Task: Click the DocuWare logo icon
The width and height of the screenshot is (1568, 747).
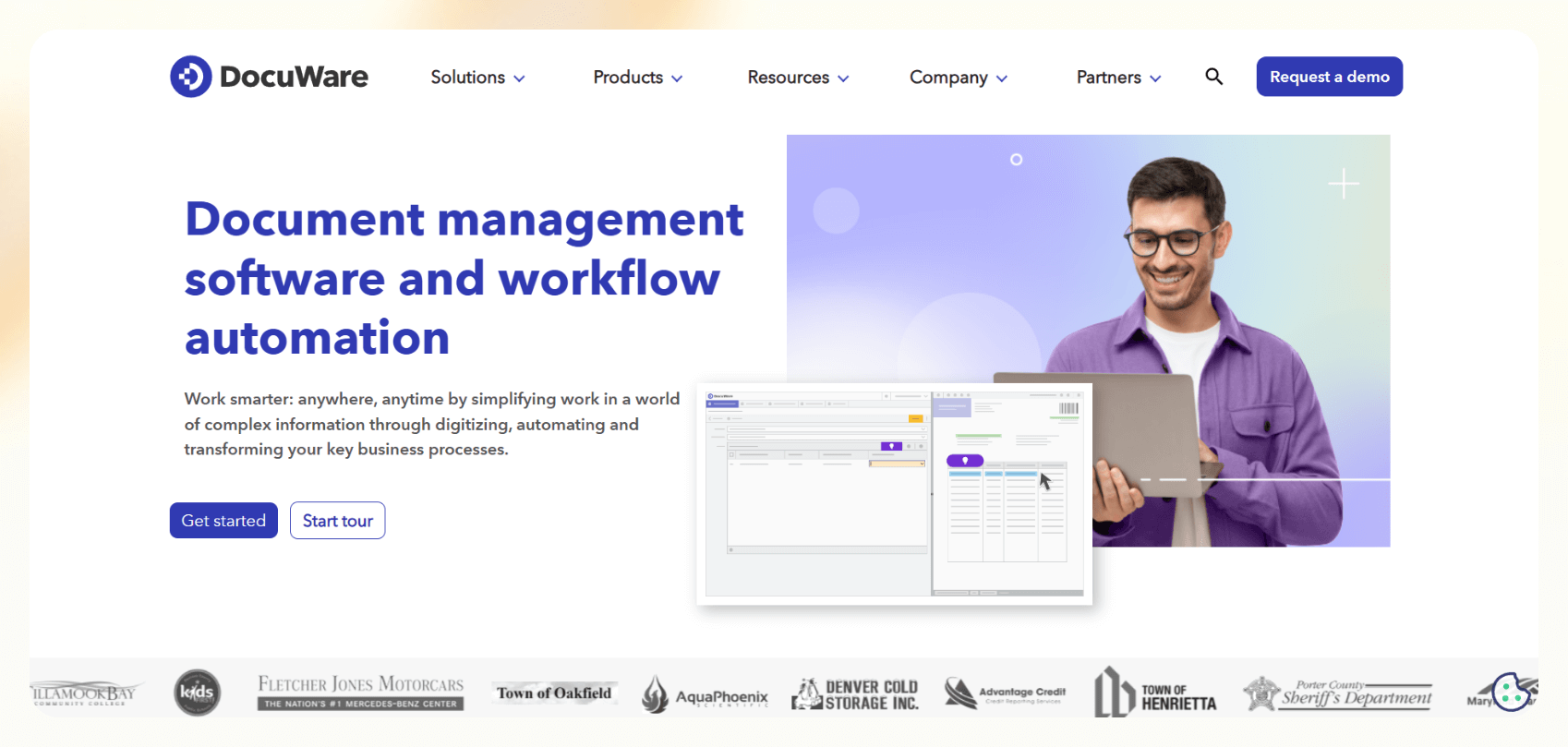Action: (191, 77)
